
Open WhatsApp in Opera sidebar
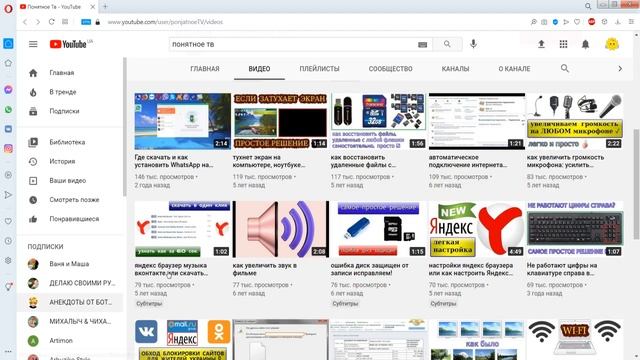pos(8,109)
